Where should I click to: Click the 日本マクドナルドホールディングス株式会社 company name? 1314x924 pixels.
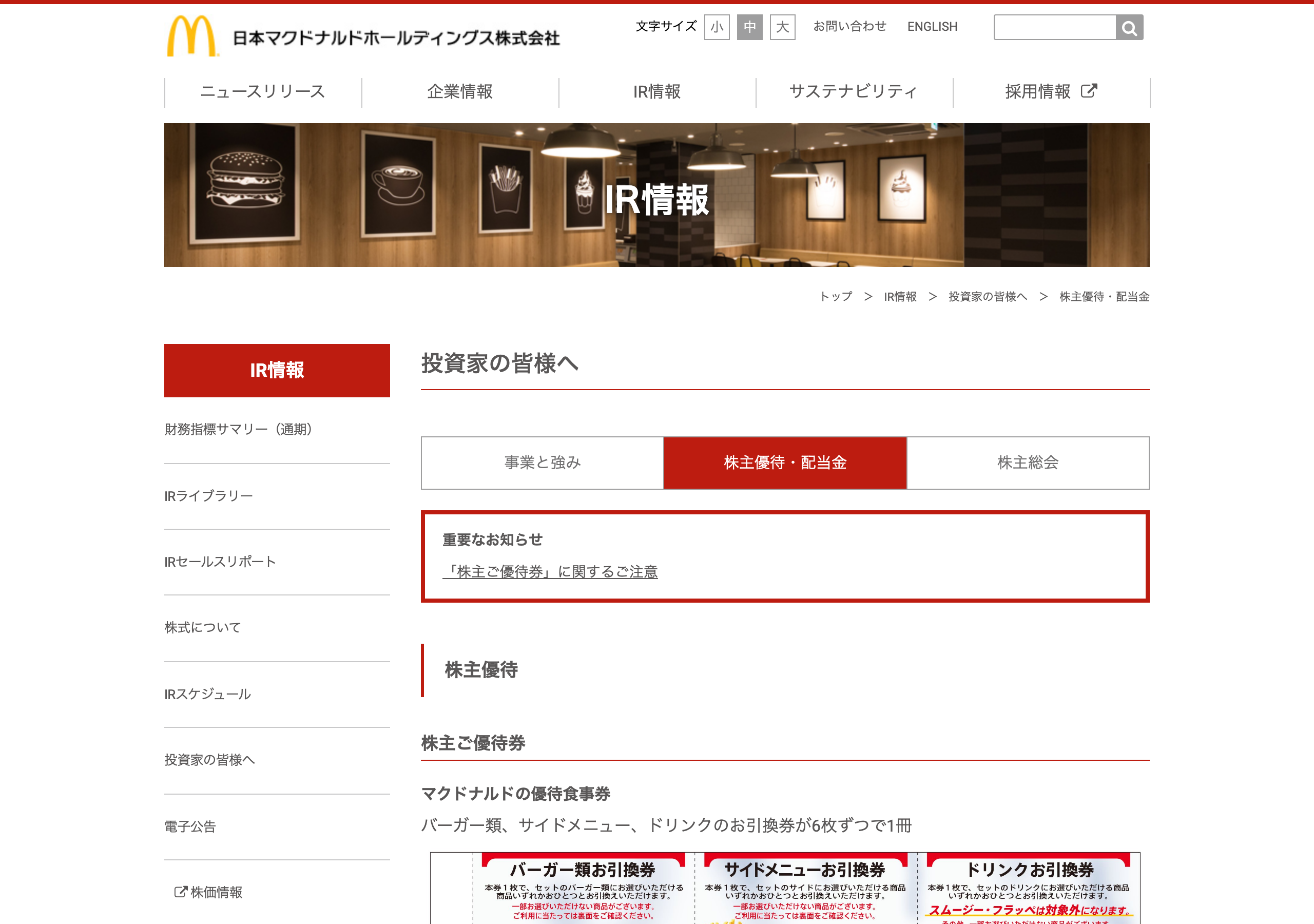click(396, 38)
